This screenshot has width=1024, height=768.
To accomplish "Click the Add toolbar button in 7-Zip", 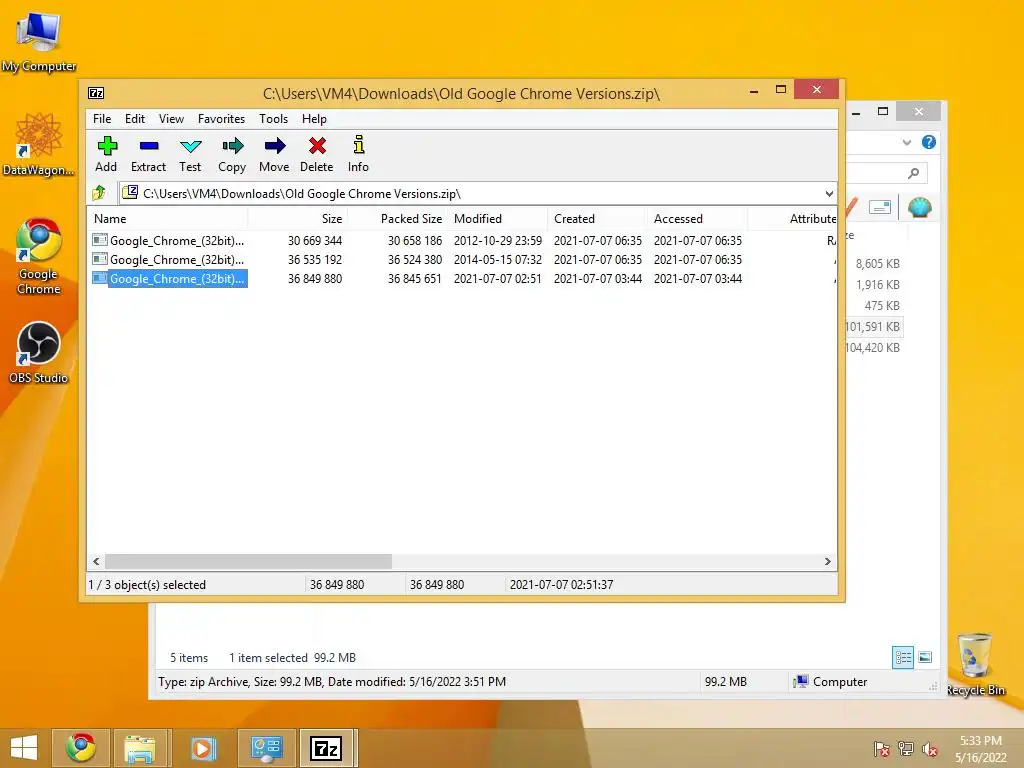I will point(106,155).
